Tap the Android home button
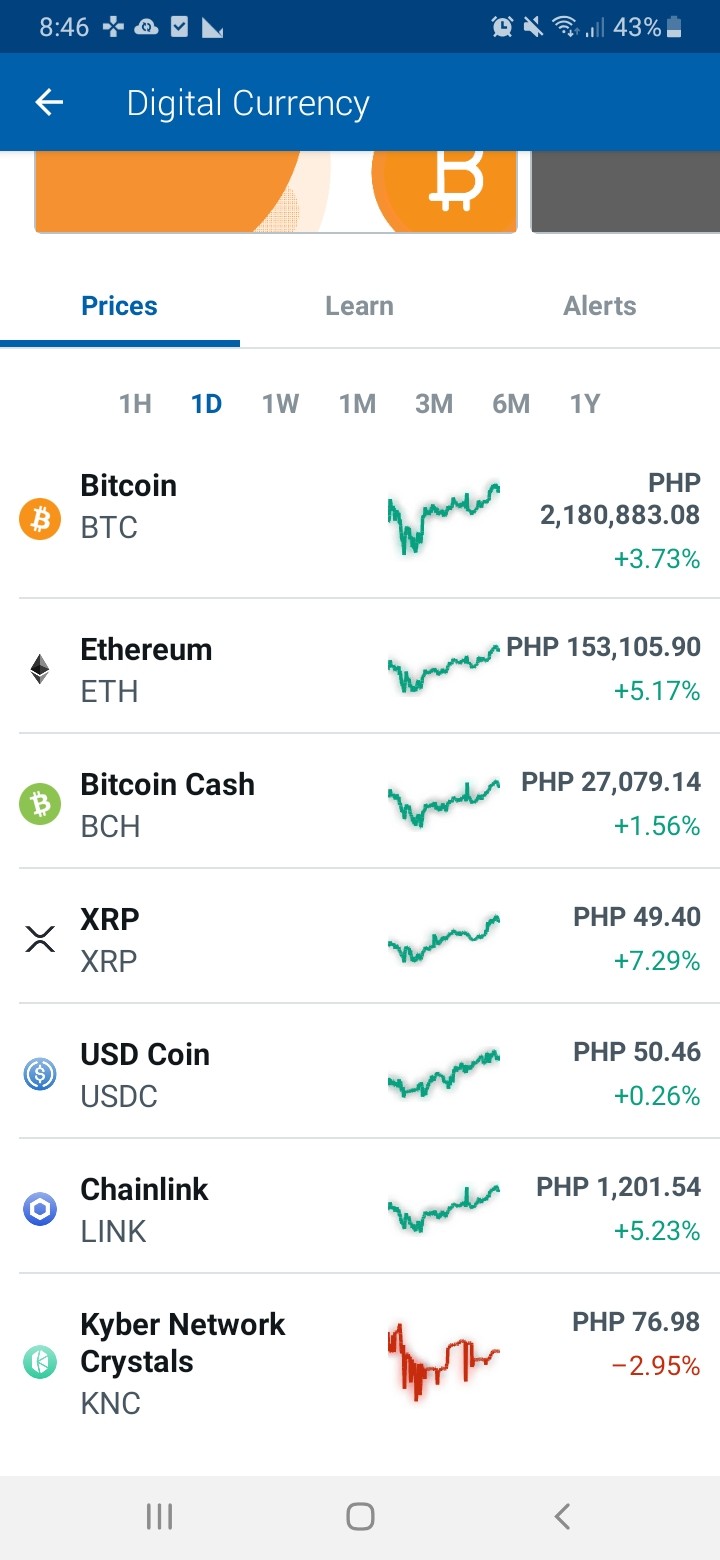 pyautogui.click(x=360, y=1517)
